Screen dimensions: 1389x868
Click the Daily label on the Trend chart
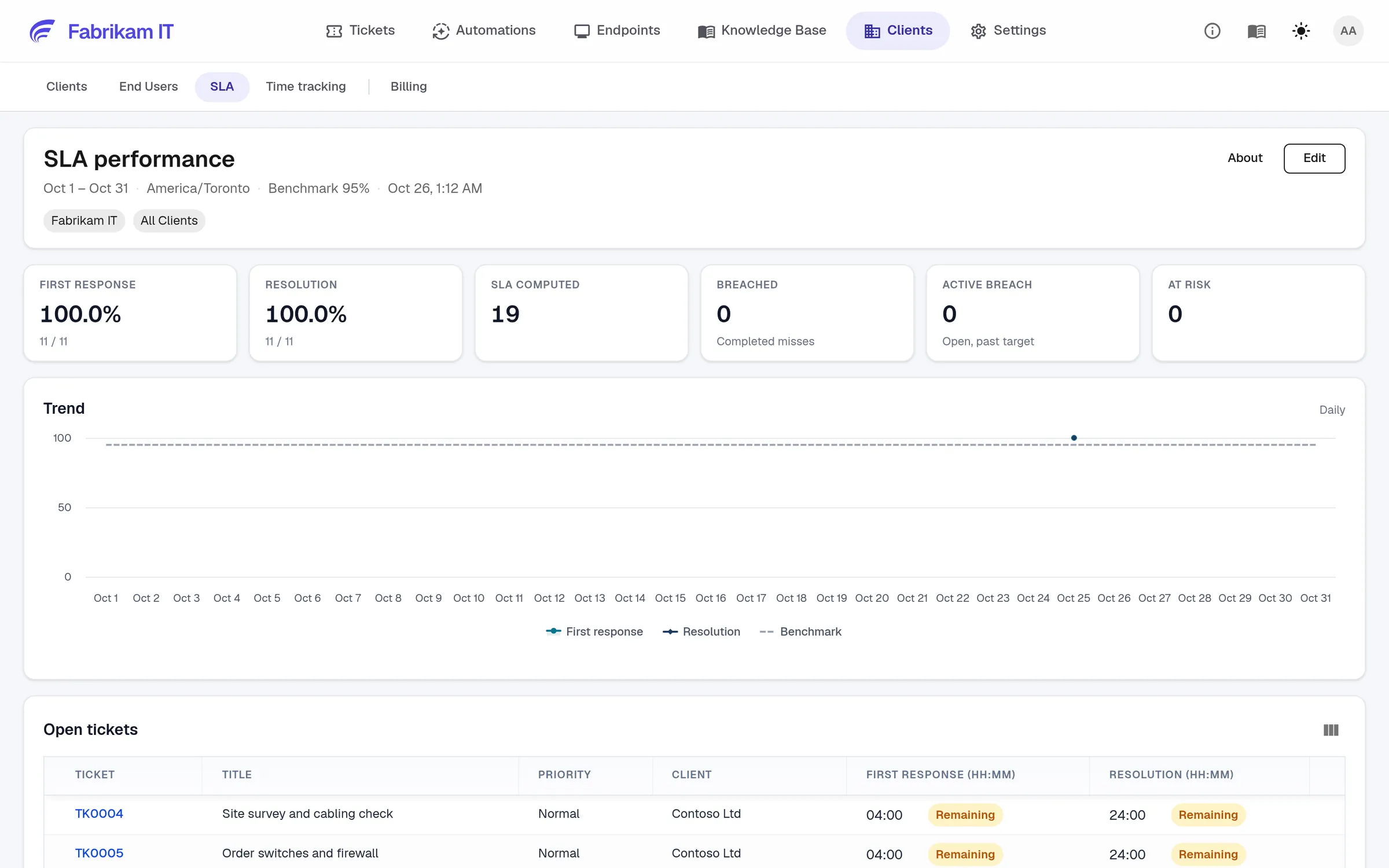(x=1332, y=410)
